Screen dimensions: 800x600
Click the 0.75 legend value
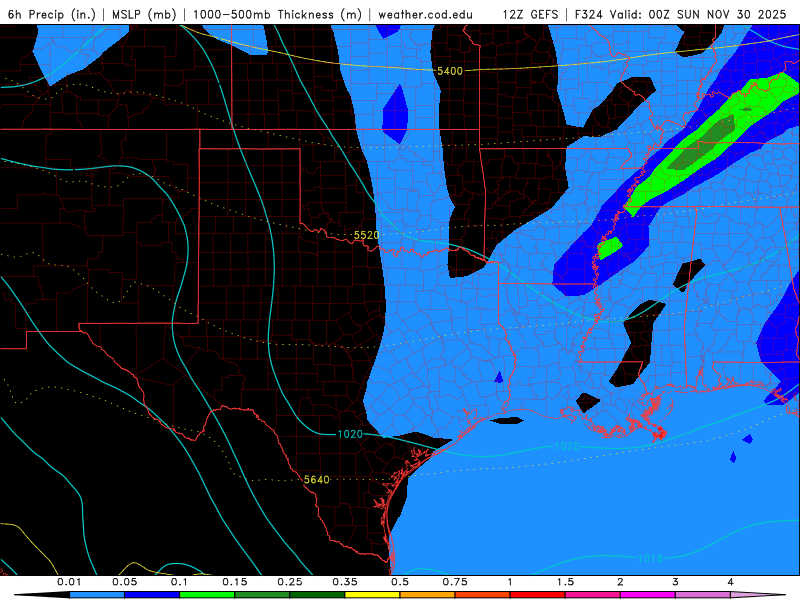point(455,582)
